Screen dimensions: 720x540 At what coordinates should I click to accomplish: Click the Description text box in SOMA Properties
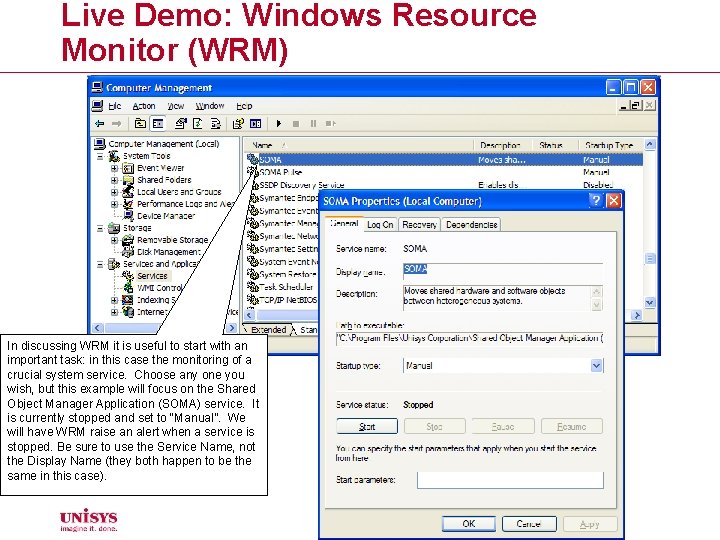[x=503, y=298]
